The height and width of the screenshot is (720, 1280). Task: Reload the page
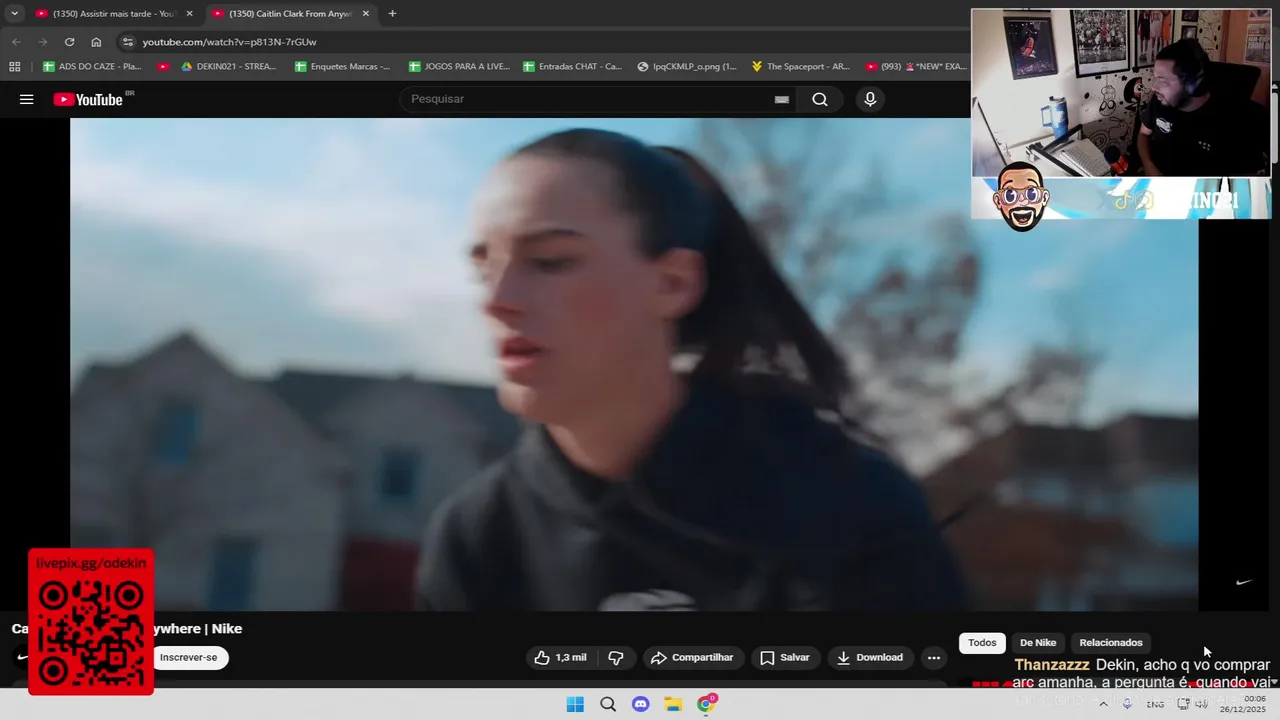click(69, 42)
